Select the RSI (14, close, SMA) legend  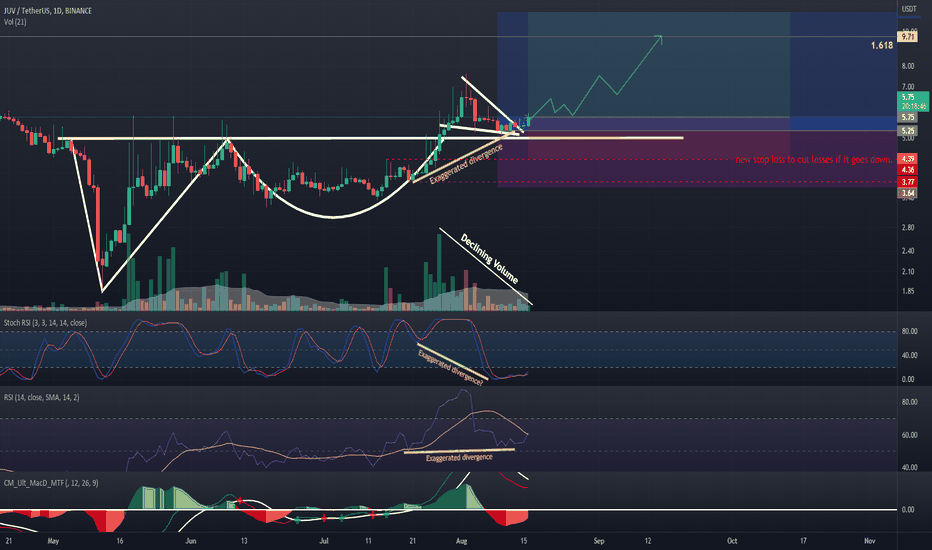click(x=42, y=397)
